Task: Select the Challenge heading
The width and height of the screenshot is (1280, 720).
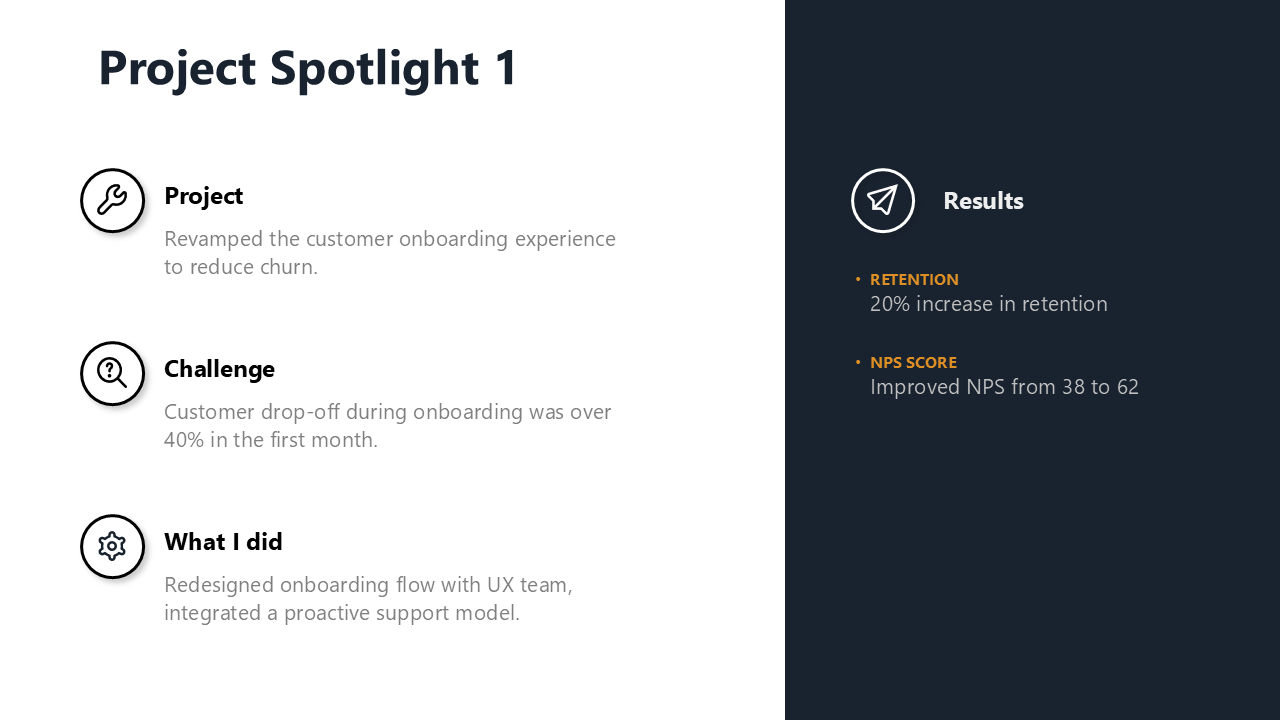Action: coord(219,369)
